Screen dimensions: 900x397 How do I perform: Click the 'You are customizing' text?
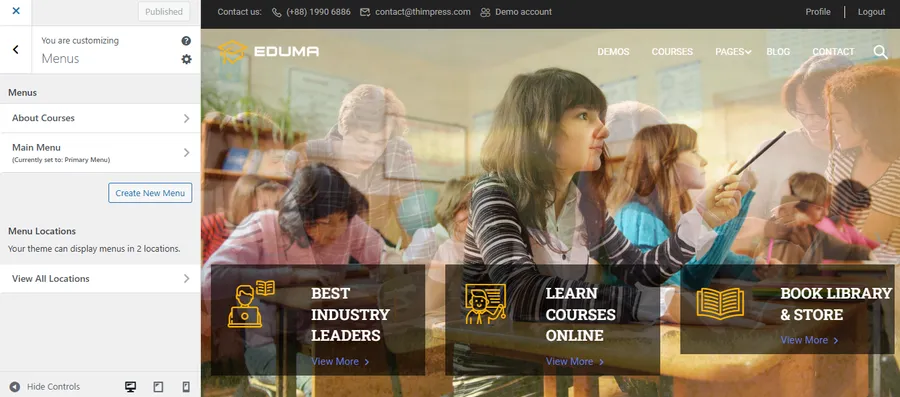click(x=80, y=41)
